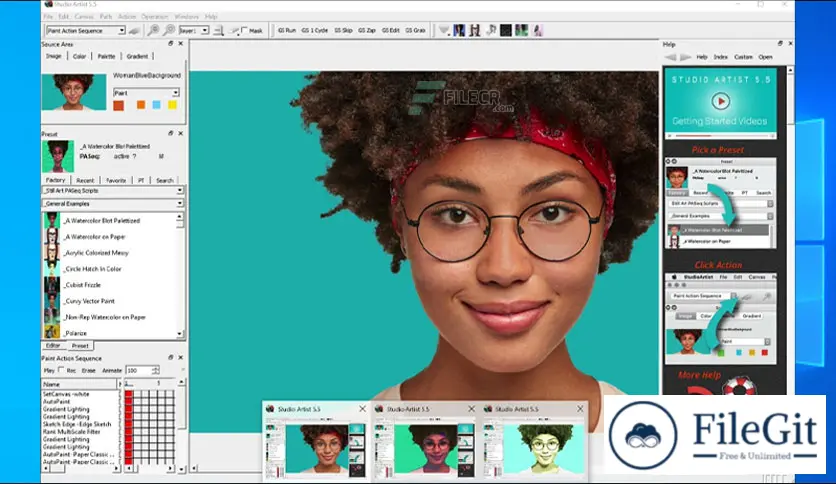
Task: Click the preset list scroll down arrow
Action: coord(180,334)
